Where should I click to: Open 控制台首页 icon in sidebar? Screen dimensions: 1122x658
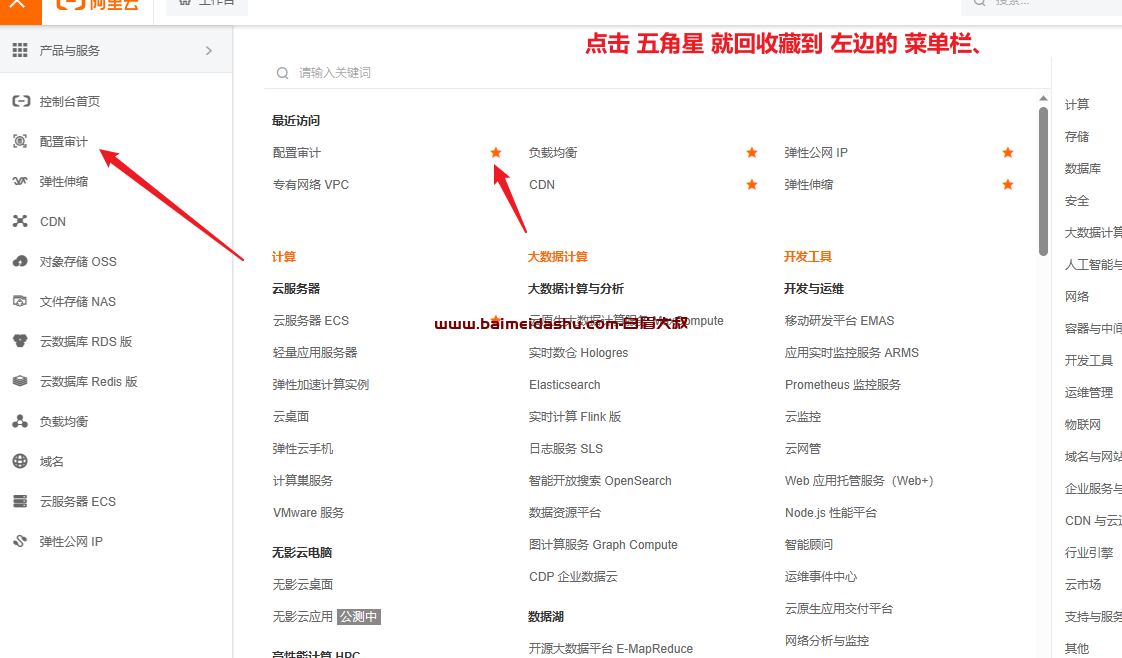point(21,101)
